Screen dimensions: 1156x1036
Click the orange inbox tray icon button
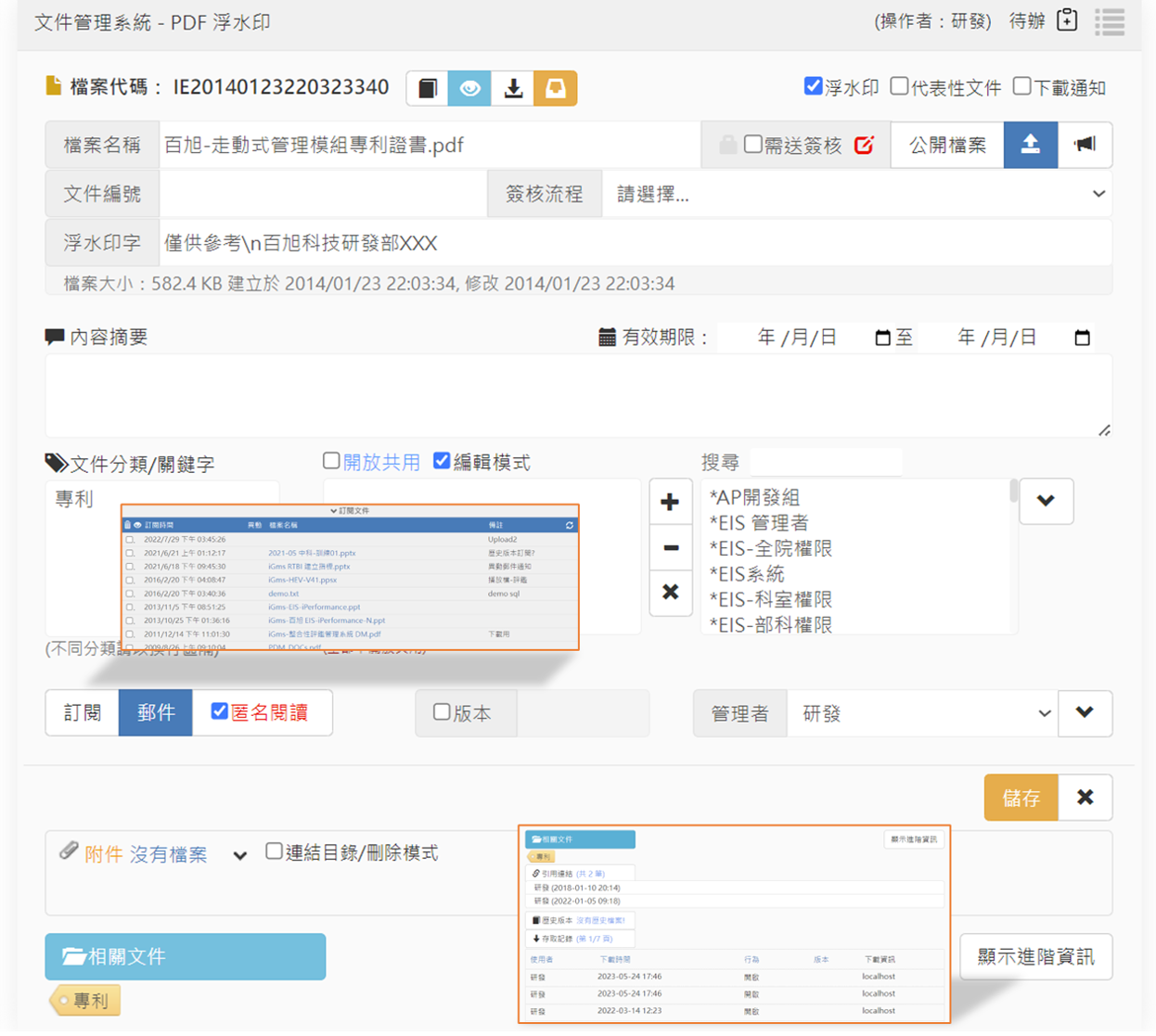(x=555, y=88)
